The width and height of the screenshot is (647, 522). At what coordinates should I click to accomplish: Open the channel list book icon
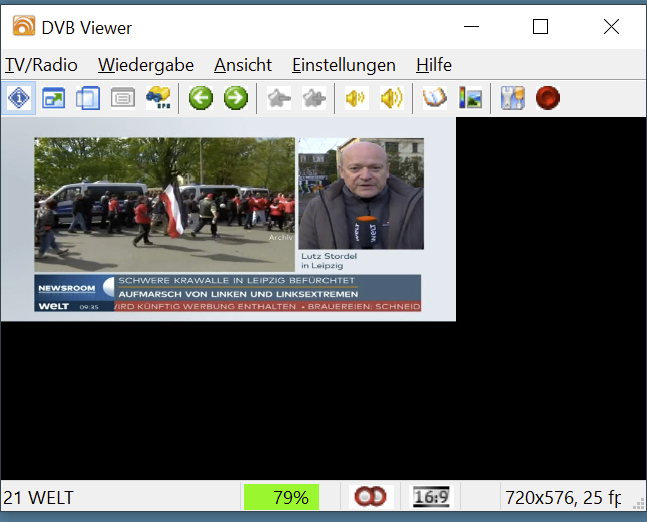434,98
